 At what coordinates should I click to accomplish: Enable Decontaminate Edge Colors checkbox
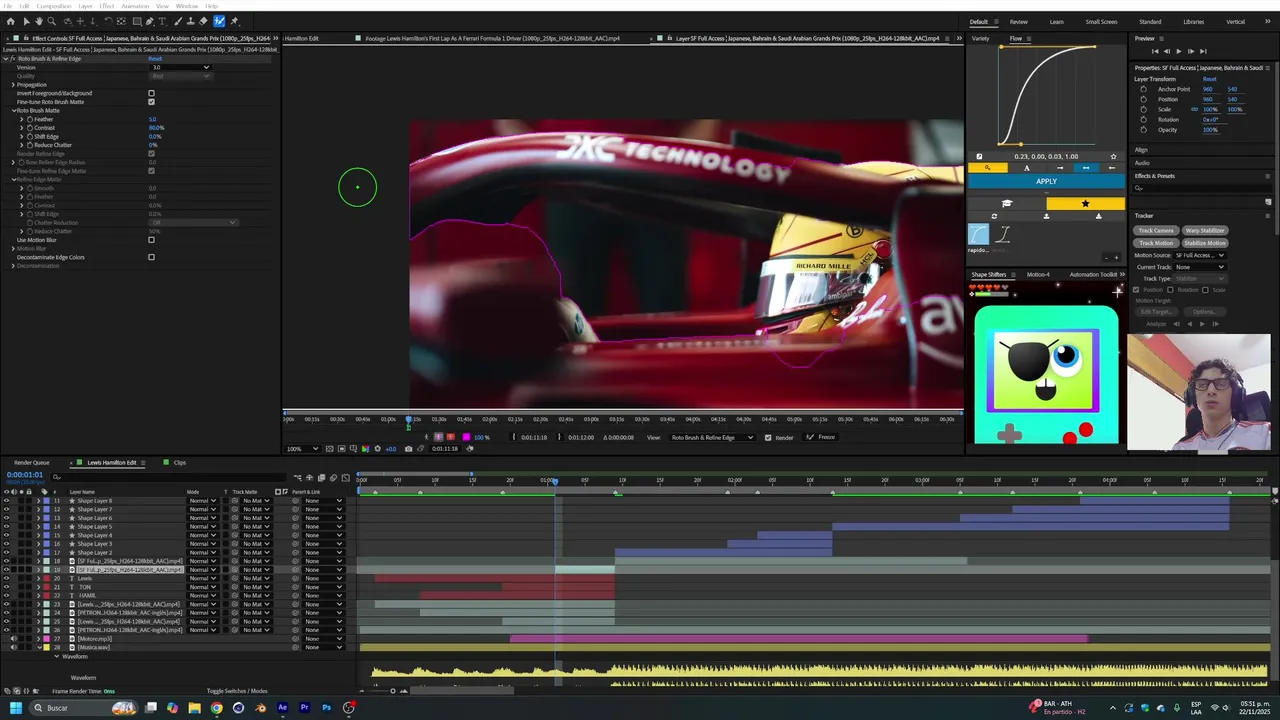coord(151,257)
